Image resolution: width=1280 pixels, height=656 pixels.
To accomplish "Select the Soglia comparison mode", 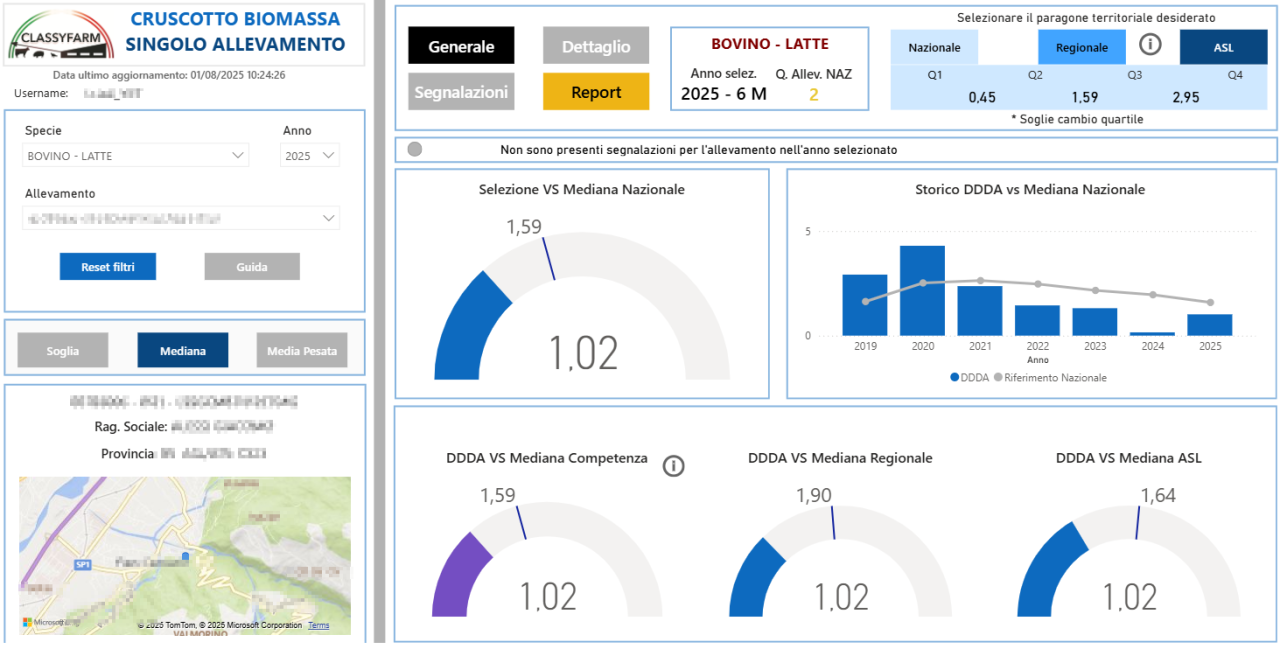I will point(63,351).
